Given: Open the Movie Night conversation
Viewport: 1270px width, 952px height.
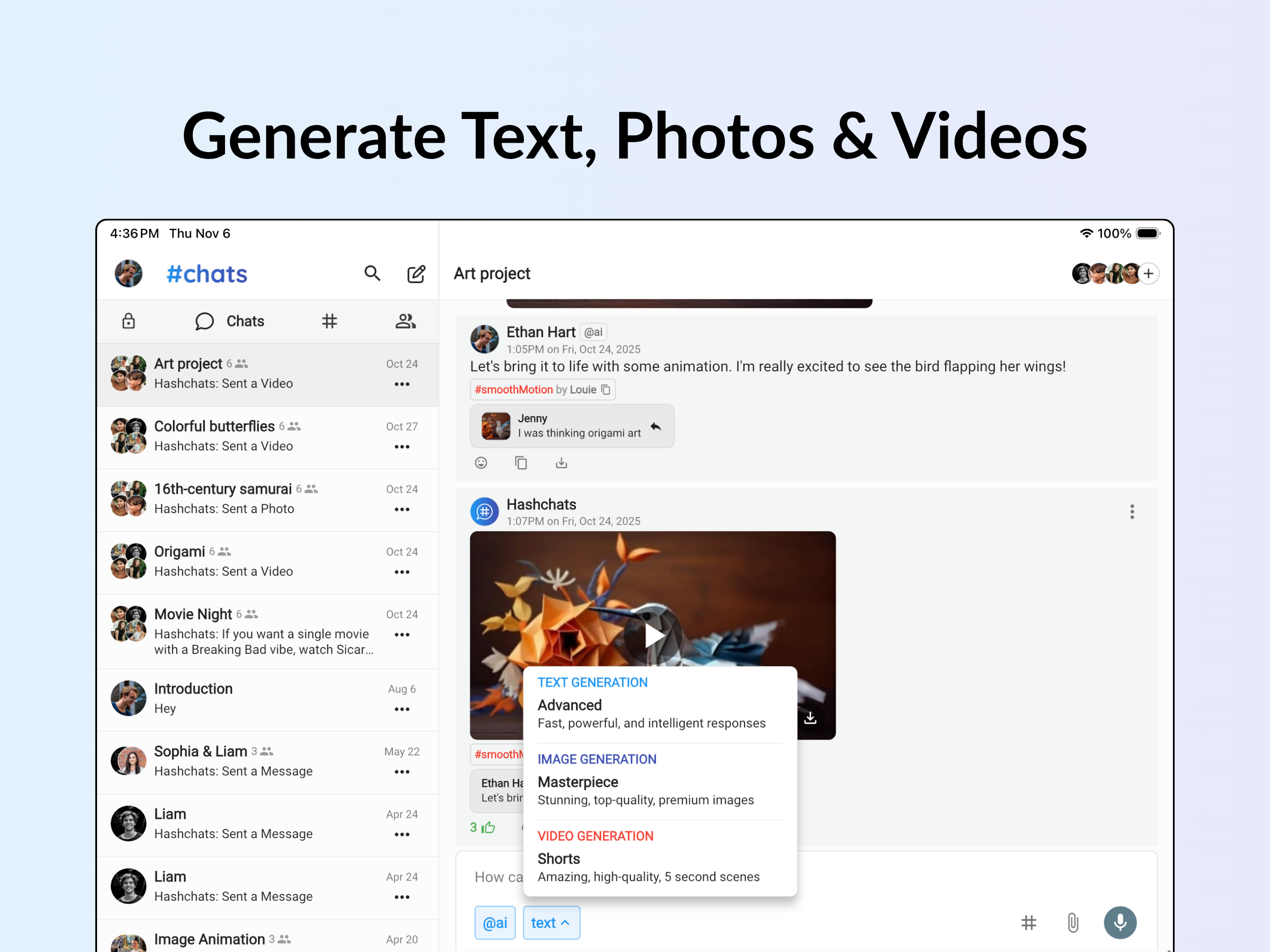Looking at the screenshot, I should [x=268, y=632].
